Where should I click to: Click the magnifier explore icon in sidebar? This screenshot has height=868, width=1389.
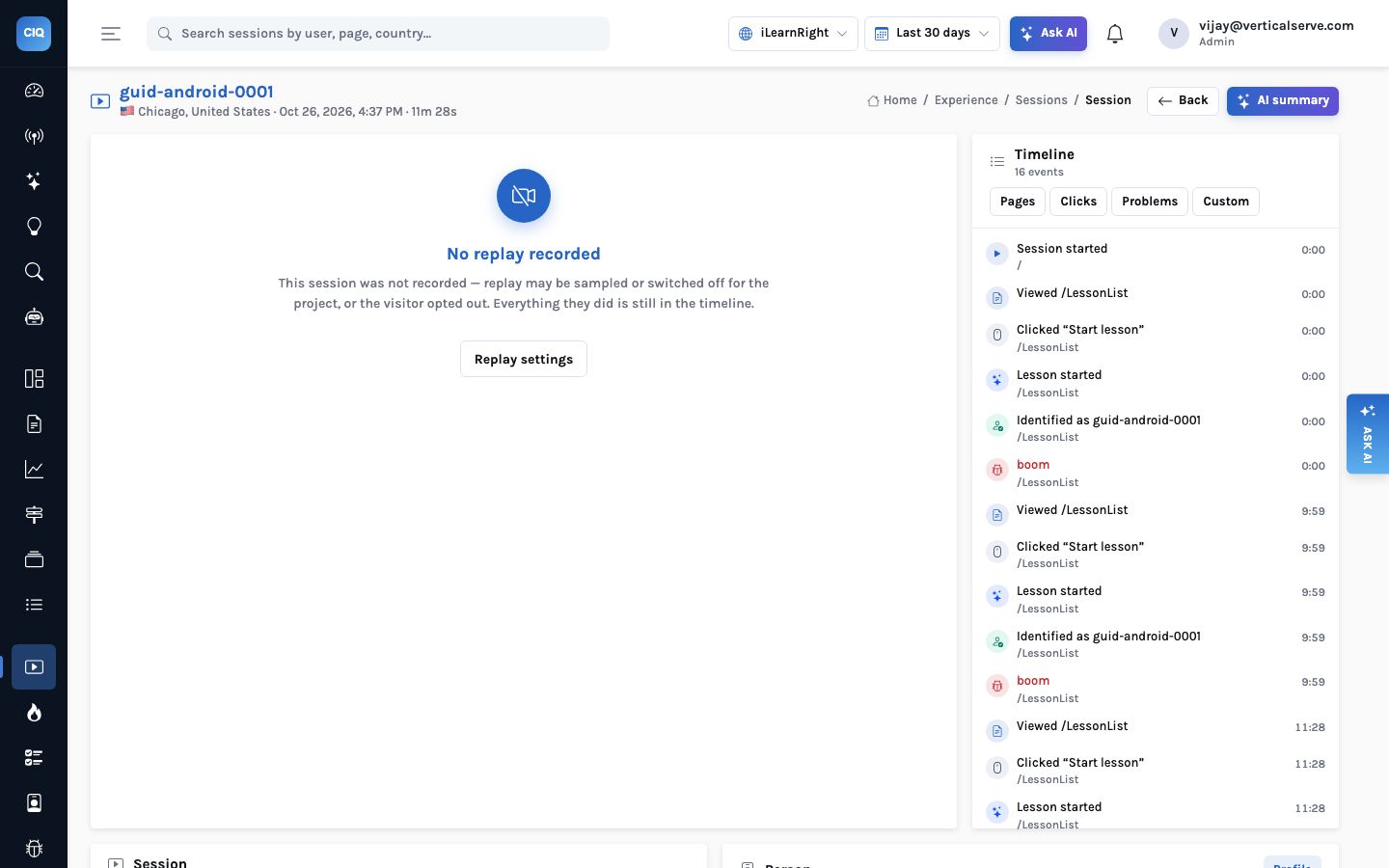point(34,272)
